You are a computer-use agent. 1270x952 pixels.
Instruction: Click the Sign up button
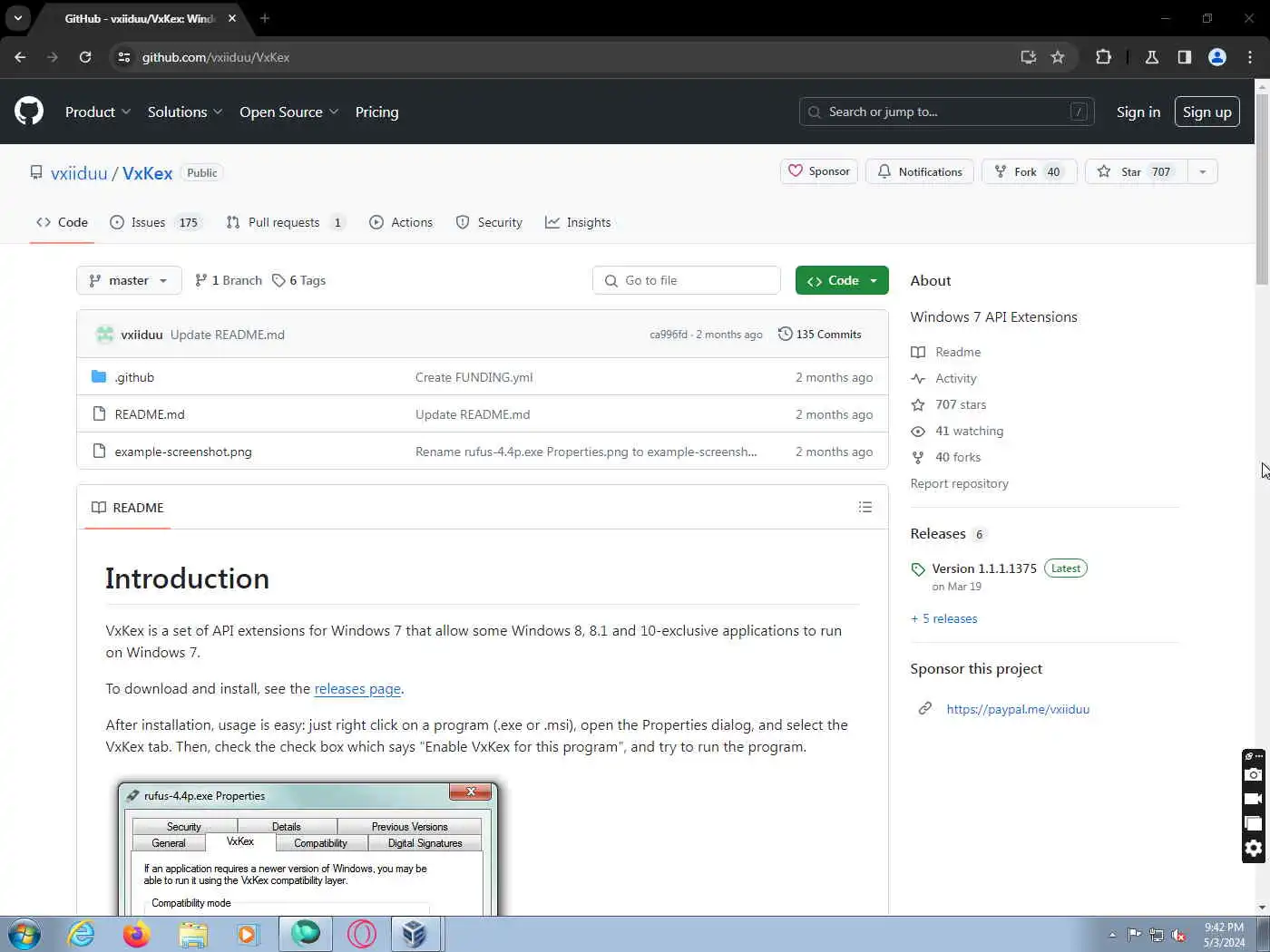tap(1206, 112)
